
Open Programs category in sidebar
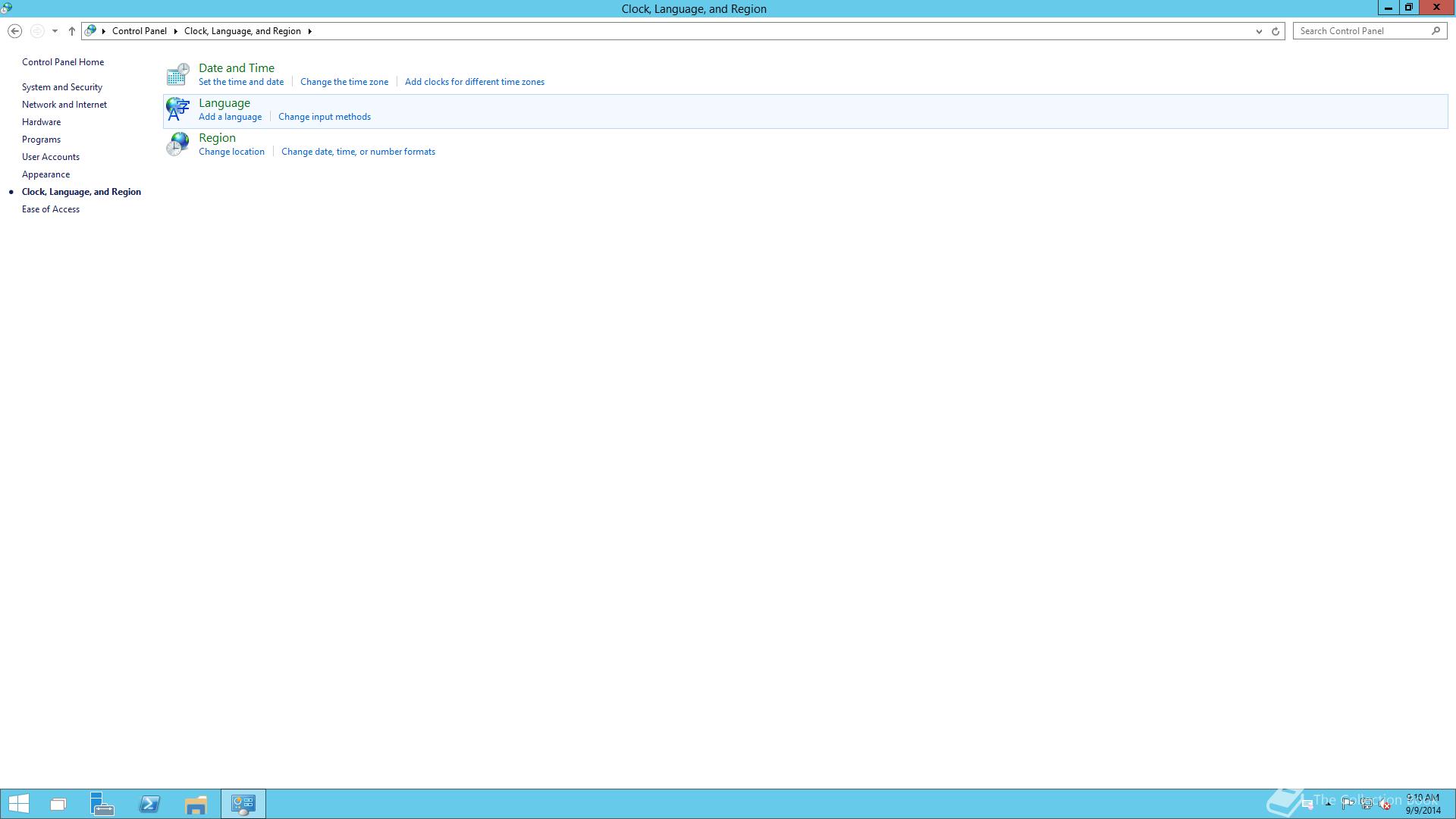coord(41,140)
